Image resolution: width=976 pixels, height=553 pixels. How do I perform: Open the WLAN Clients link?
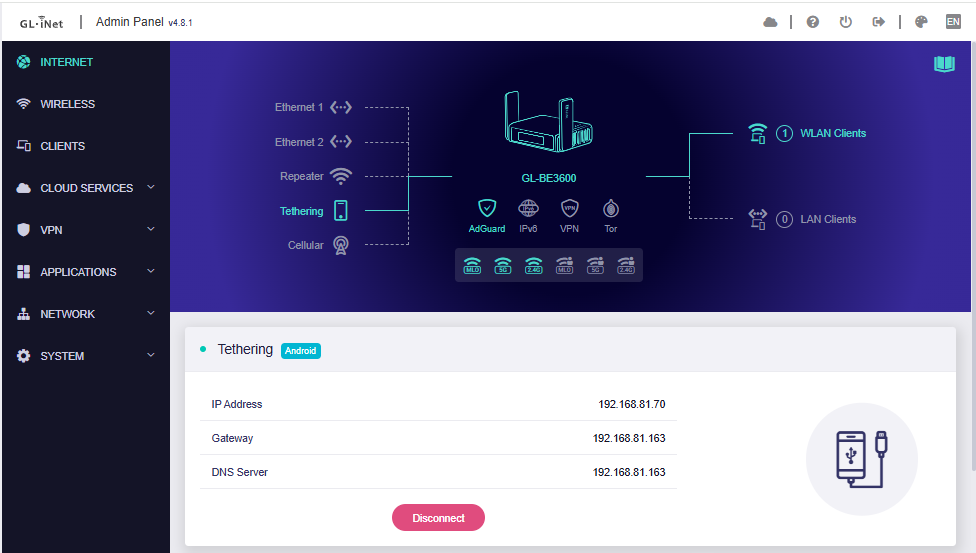832,133
